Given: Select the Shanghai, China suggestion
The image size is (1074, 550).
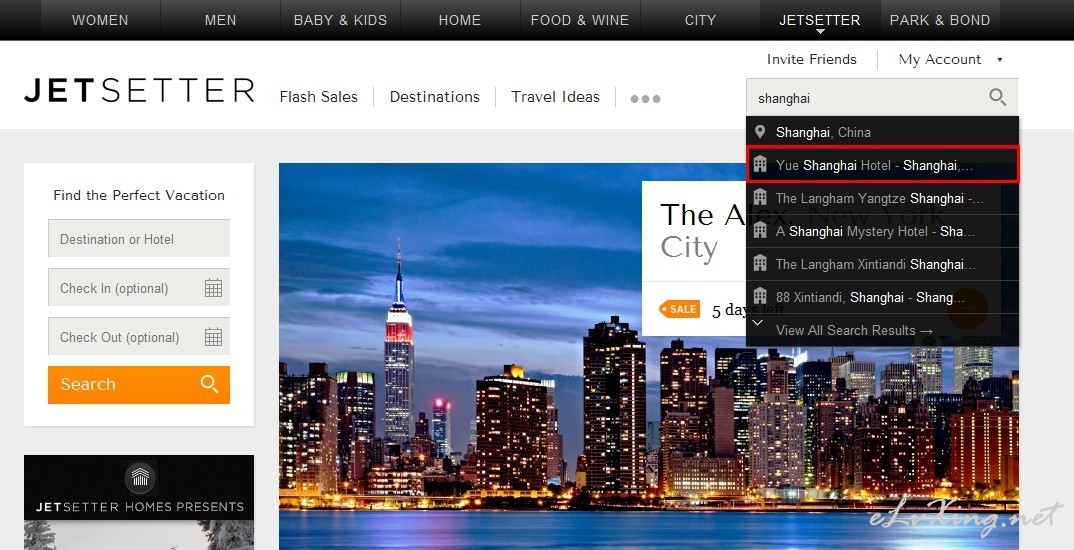Looking at the screenshot, I should 882,132.
